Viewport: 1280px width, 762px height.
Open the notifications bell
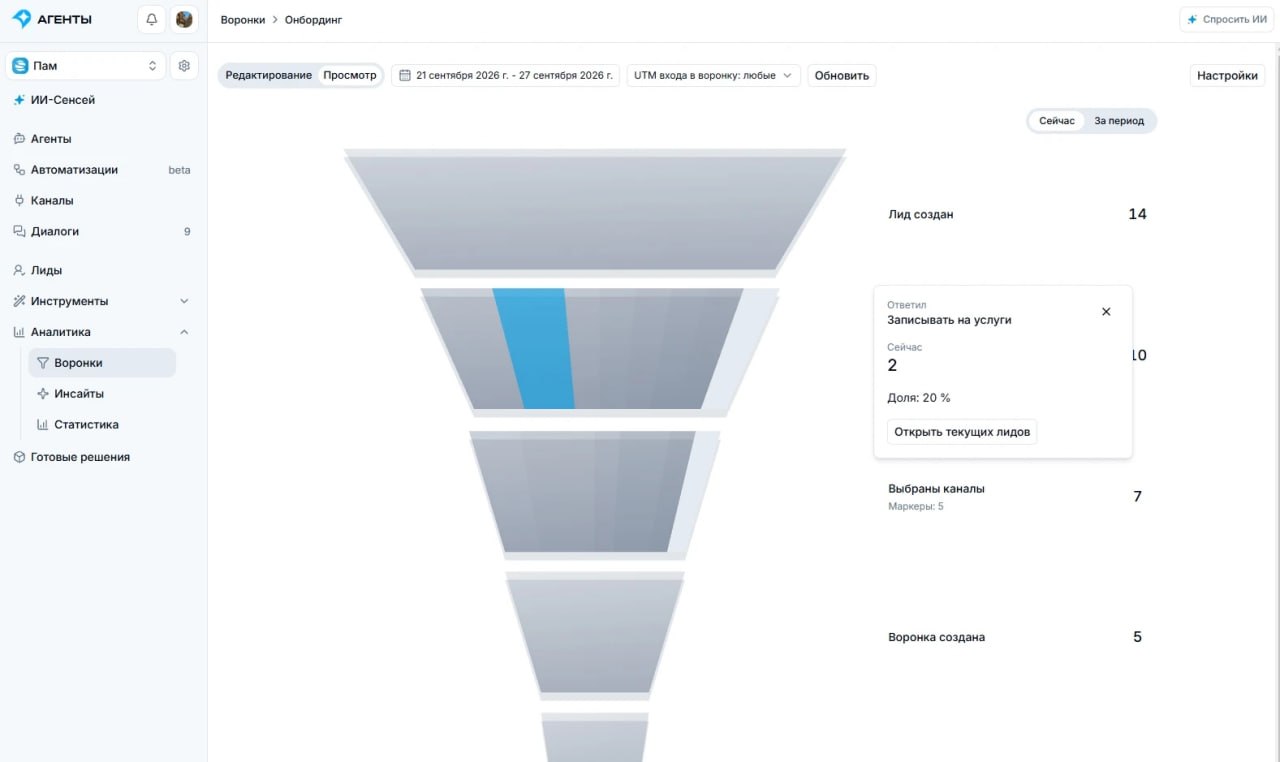(152, 19)
